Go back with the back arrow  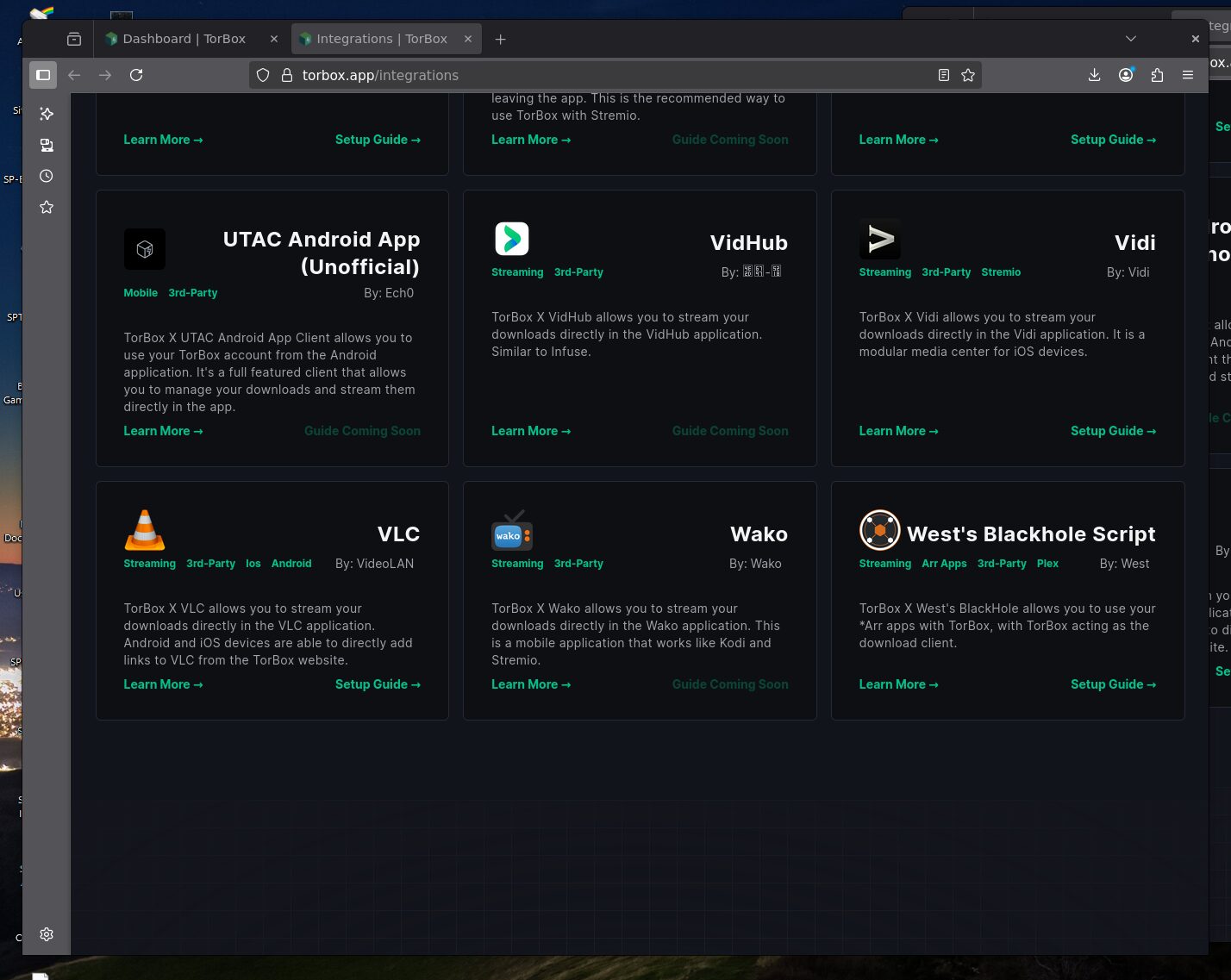point(74,75)
